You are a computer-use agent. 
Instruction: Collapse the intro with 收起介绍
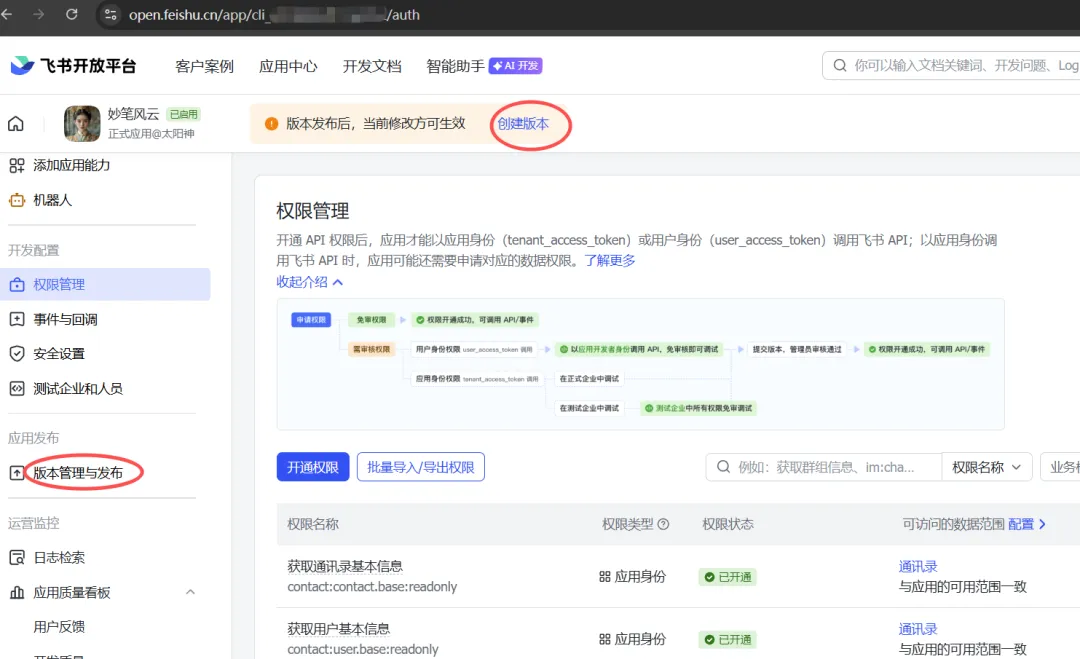(309, 282)
